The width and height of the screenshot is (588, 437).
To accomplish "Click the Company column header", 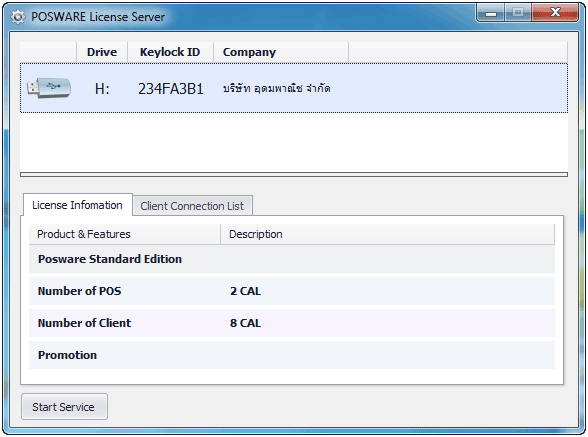I will click(x=280, y=52).
